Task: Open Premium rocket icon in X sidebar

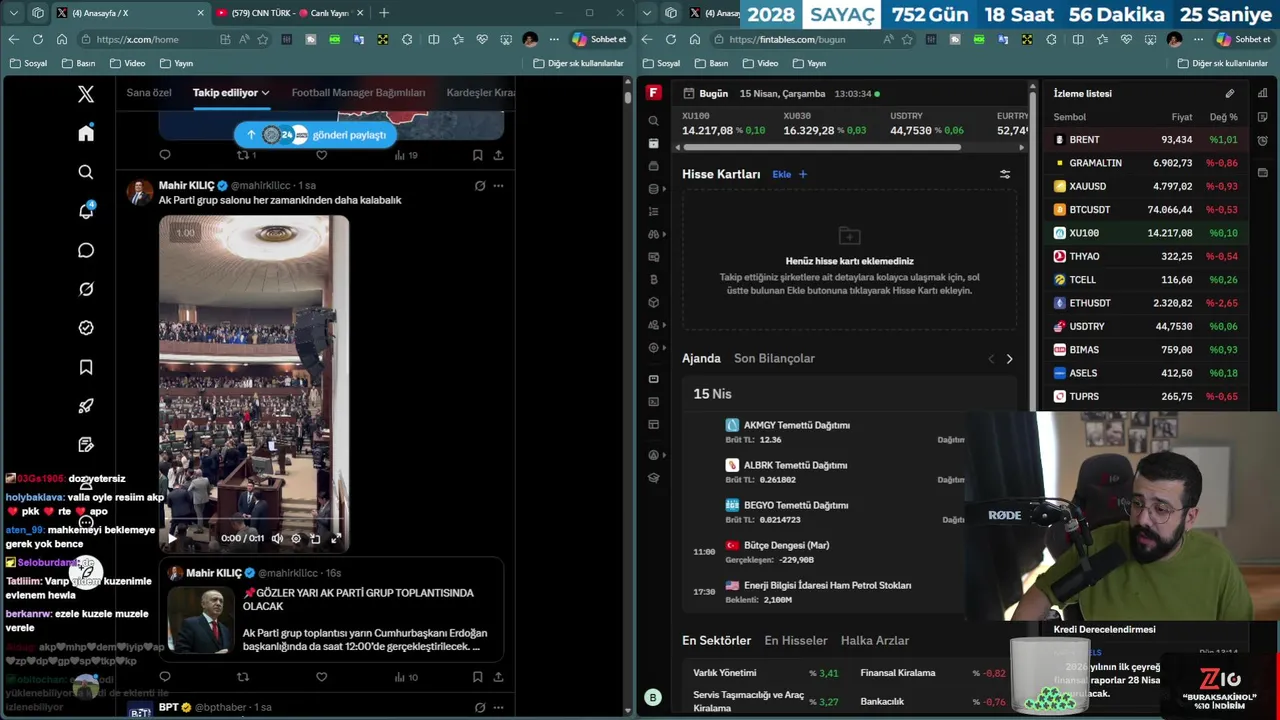Action: click(86, 406)
